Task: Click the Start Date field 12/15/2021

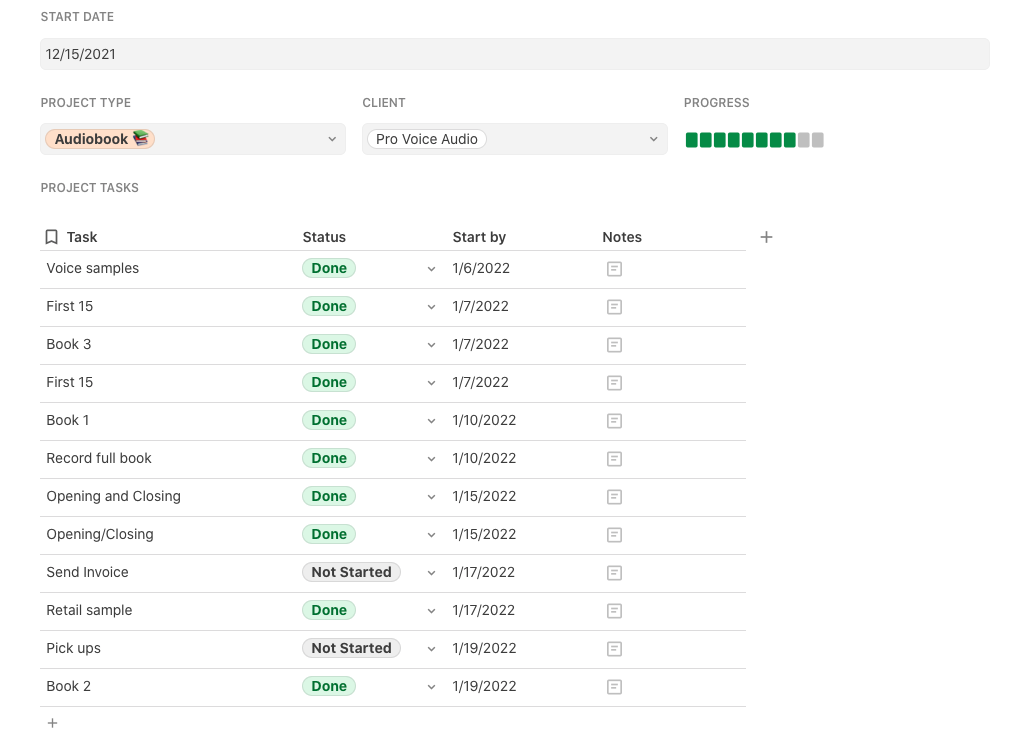Action: point(514,54)
